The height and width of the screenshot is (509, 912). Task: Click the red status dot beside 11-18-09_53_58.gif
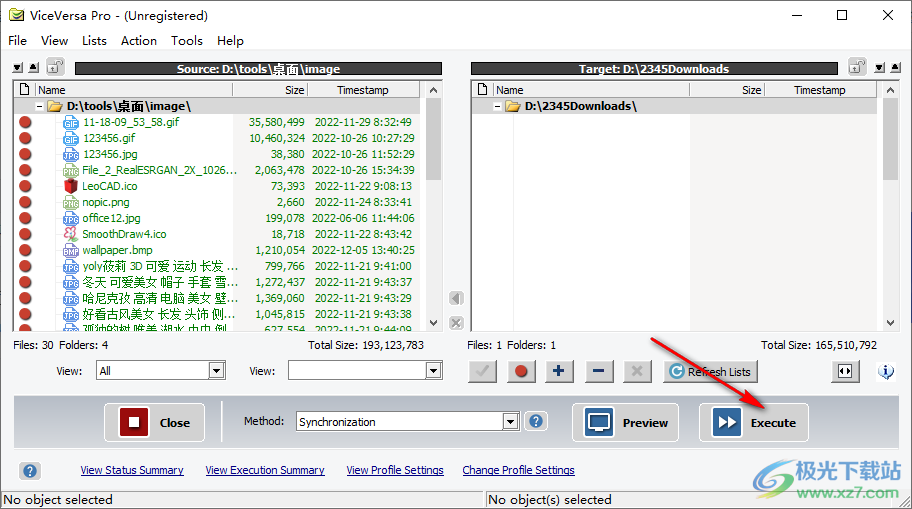click(x=25, y=122)
